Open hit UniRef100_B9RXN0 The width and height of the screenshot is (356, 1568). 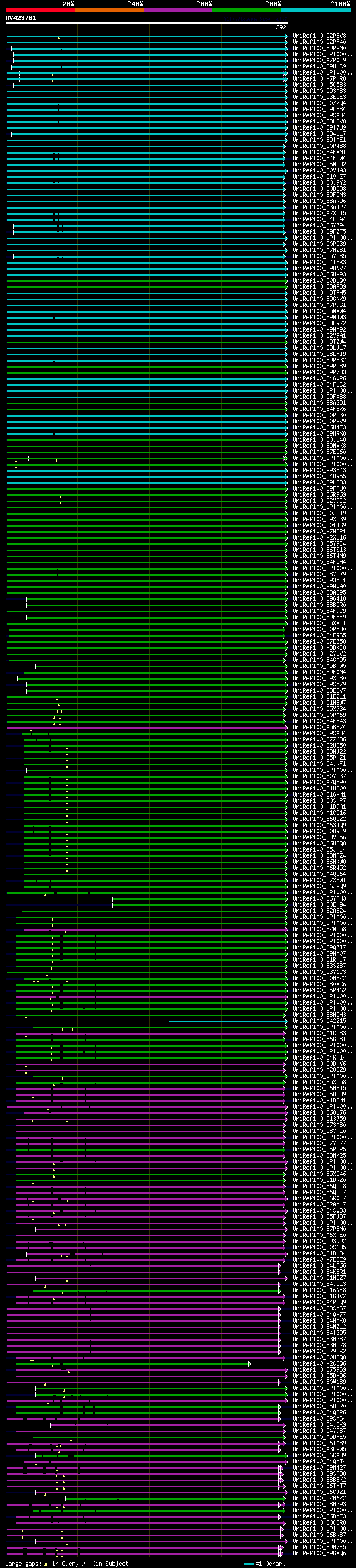pyautogui.click(x=319, y=48)
